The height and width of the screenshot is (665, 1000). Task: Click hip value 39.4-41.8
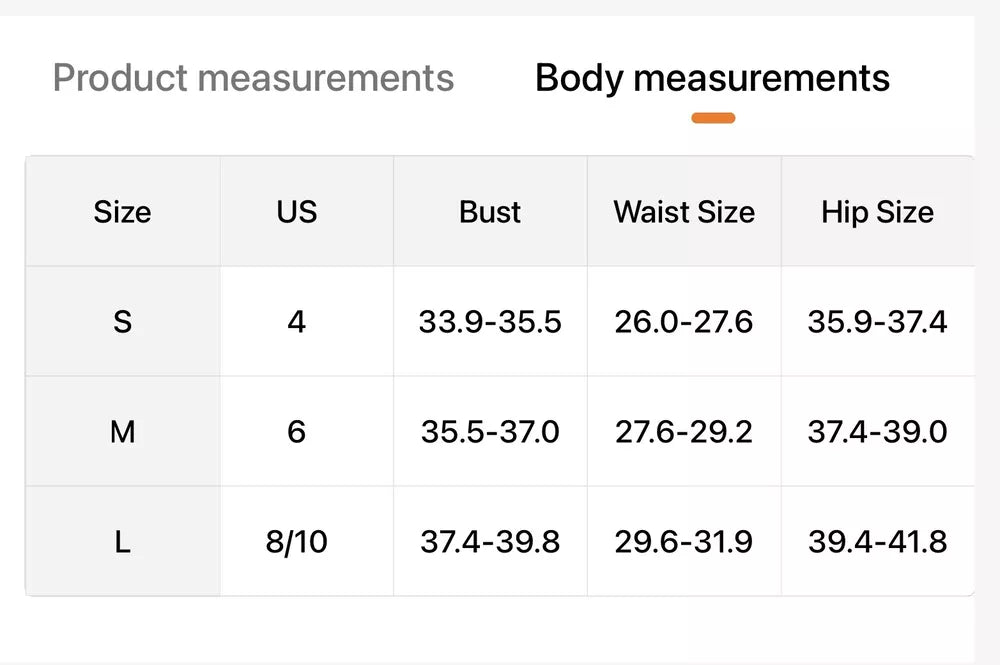878,542
